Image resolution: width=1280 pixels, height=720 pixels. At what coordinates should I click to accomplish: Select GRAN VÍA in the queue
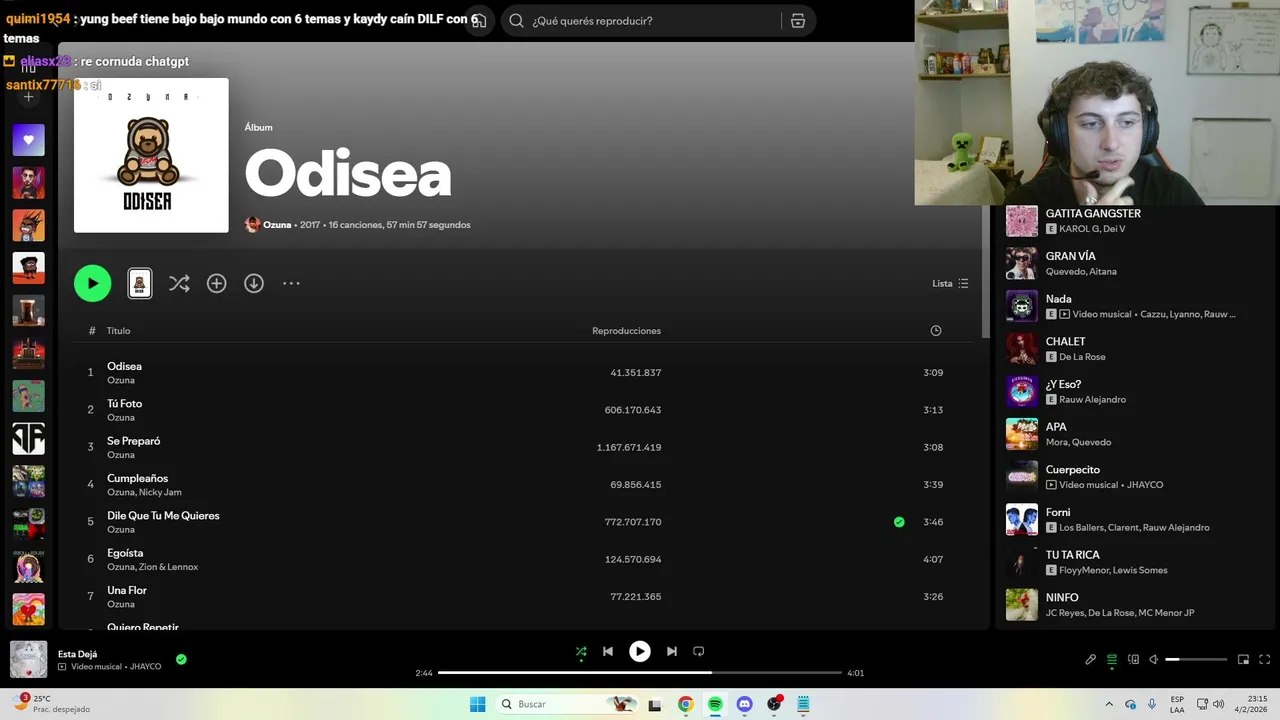pyautogui.click(x=1135, y=263)
